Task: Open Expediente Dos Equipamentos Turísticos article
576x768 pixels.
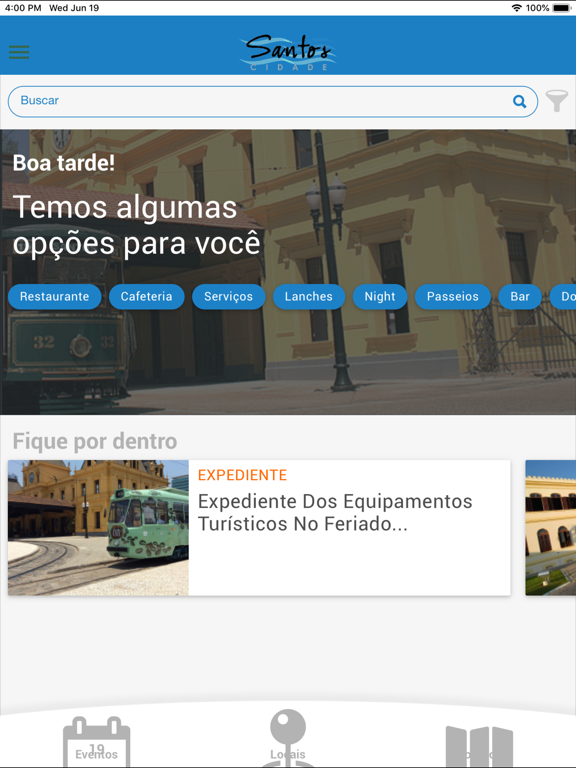Action: (x=335, y=512)
